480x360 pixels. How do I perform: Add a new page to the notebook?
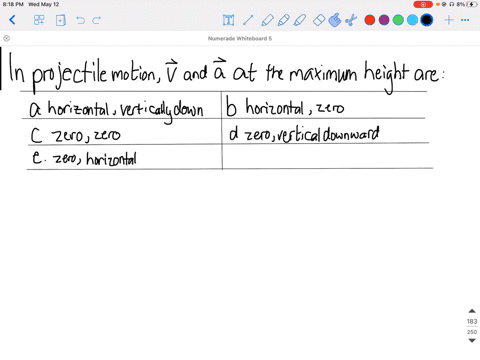tap(61, 20)
